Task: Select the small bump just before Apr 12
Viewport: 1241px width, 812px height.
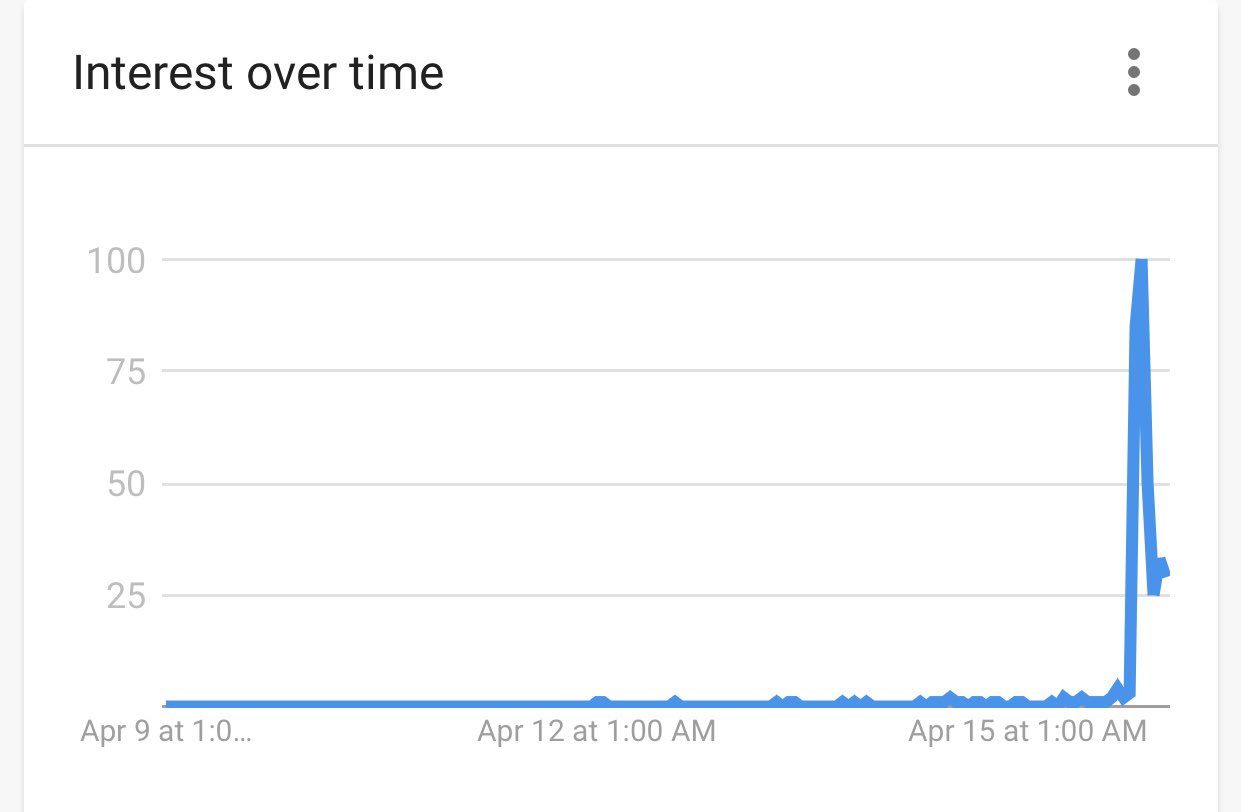Action: coord(599,701)
